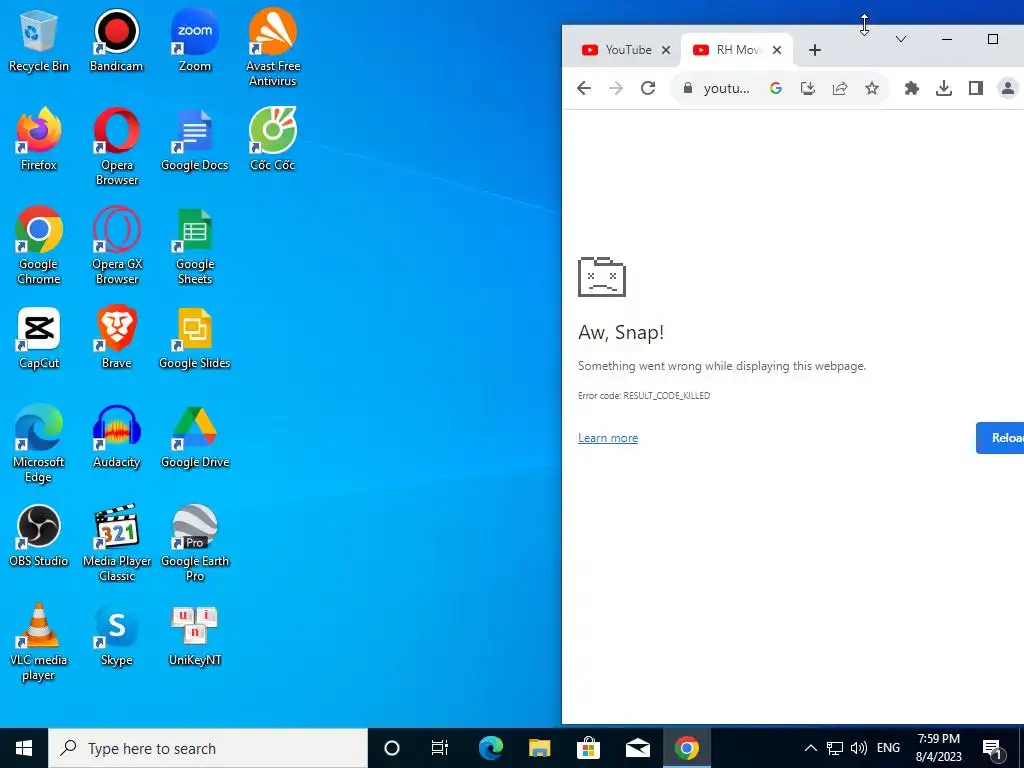Click the Google icon in address bar
The height and width of the screenshot is (768, 1024).
(x=776, y=88)
